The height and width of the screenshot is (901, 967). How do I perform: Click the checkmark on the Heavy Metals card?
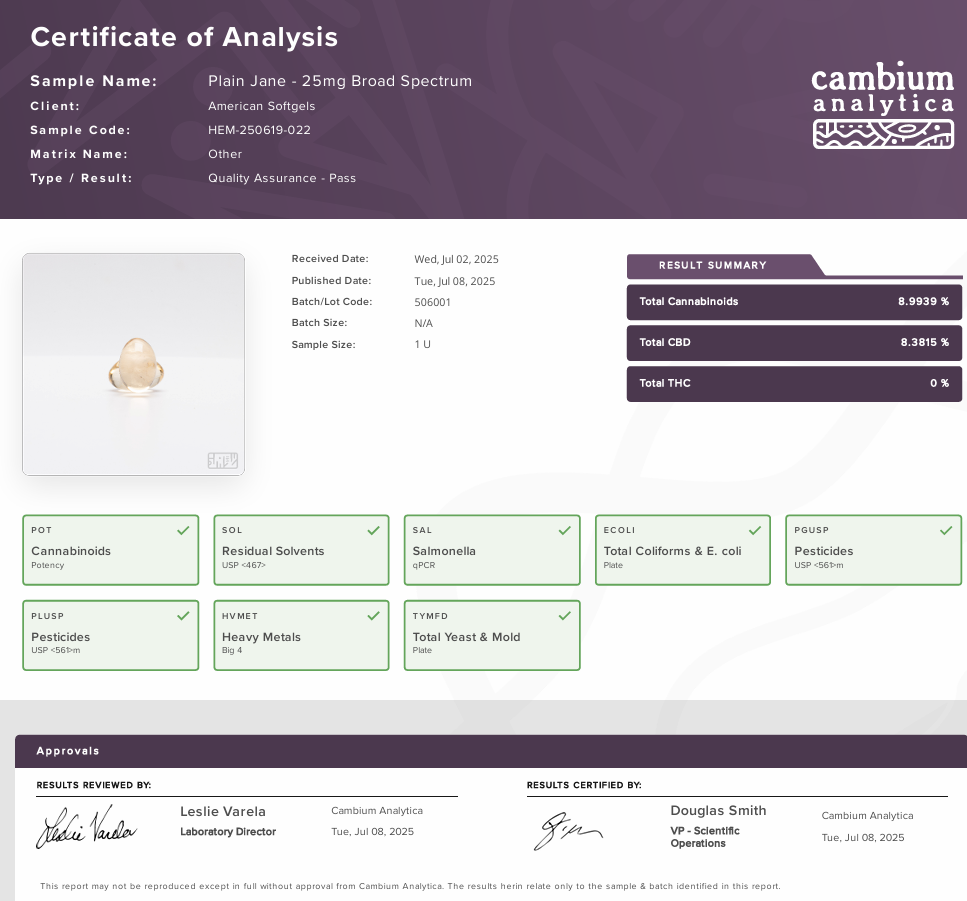[x=373, y=616]
